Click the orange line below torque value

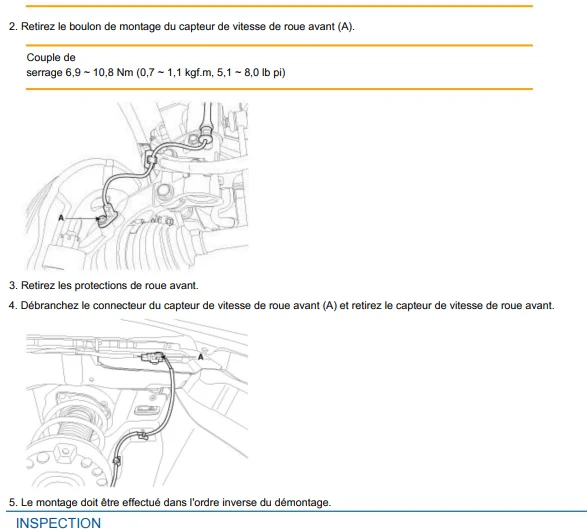pyautogui.click(x=279, y=89)
